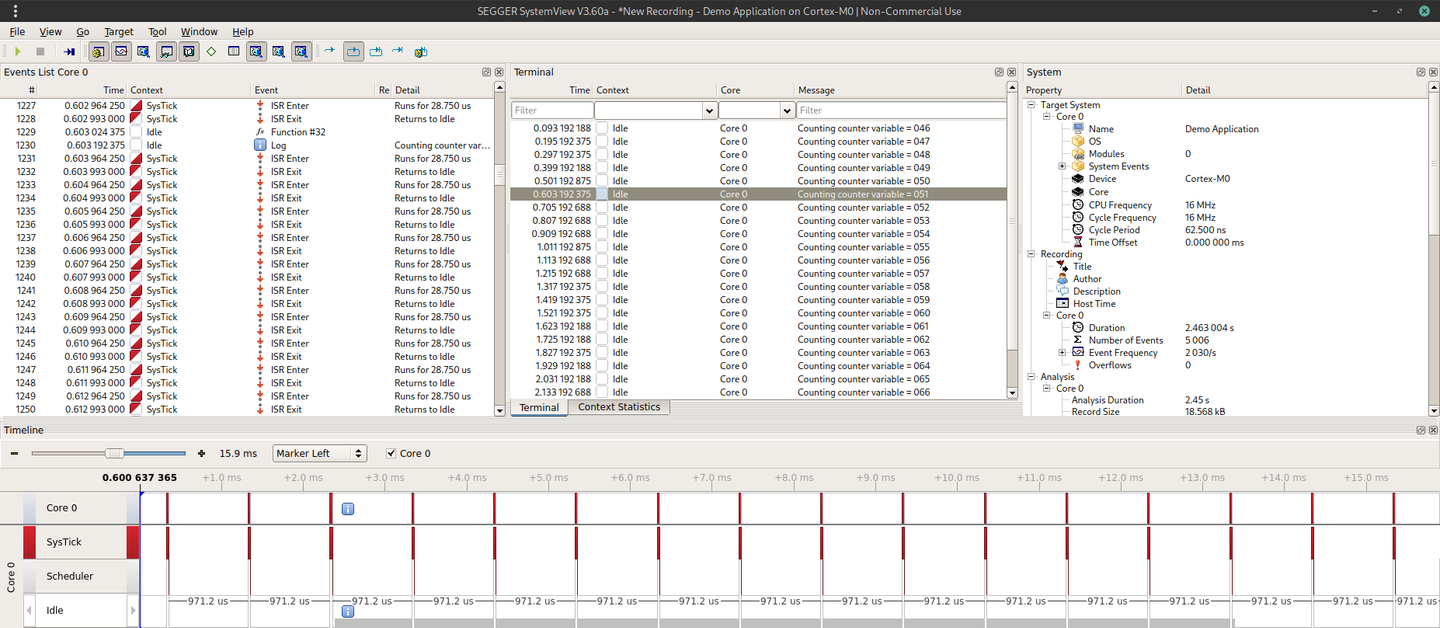Toggle checkbox on the 0.705 192 688 terminal row

(602, 207)
